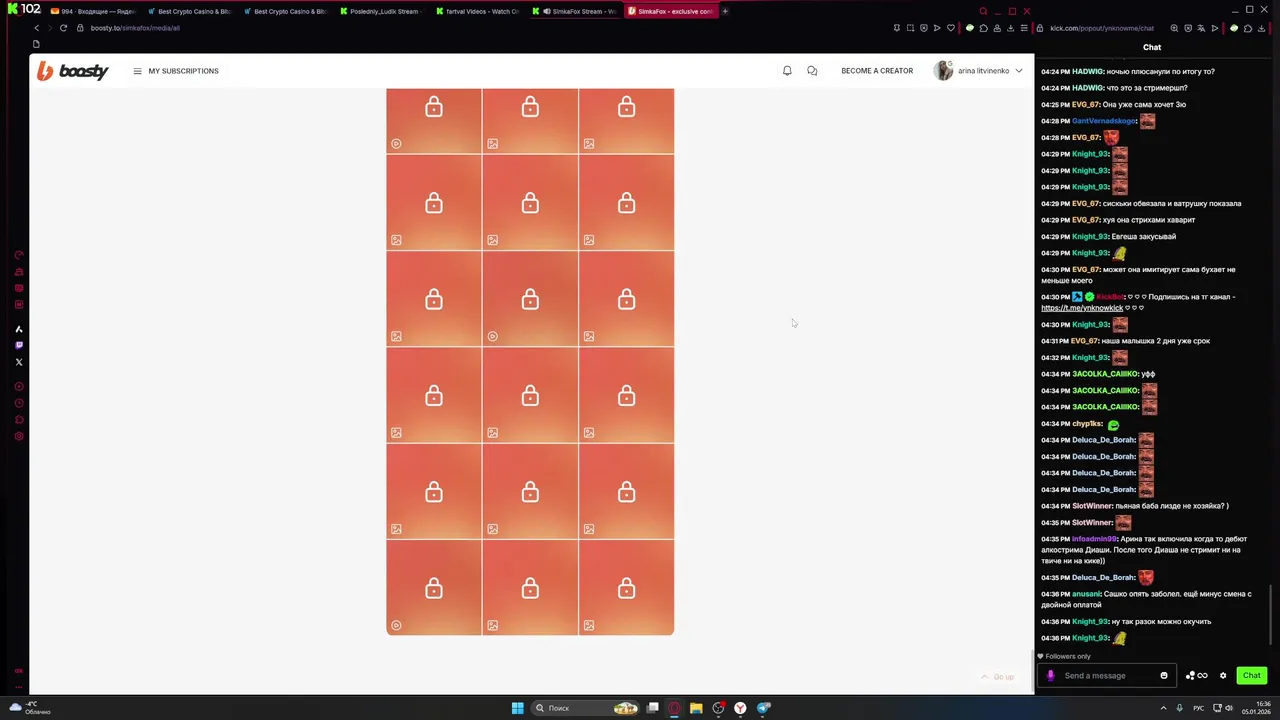Switch to the Входящие mail tab
Viewport: 1280px width, 720px height.
(92, 11)
